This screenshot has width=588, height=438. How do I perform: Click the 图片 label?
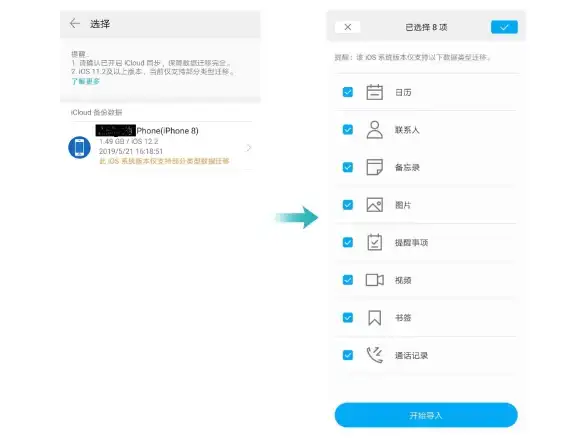coord(403,205)
